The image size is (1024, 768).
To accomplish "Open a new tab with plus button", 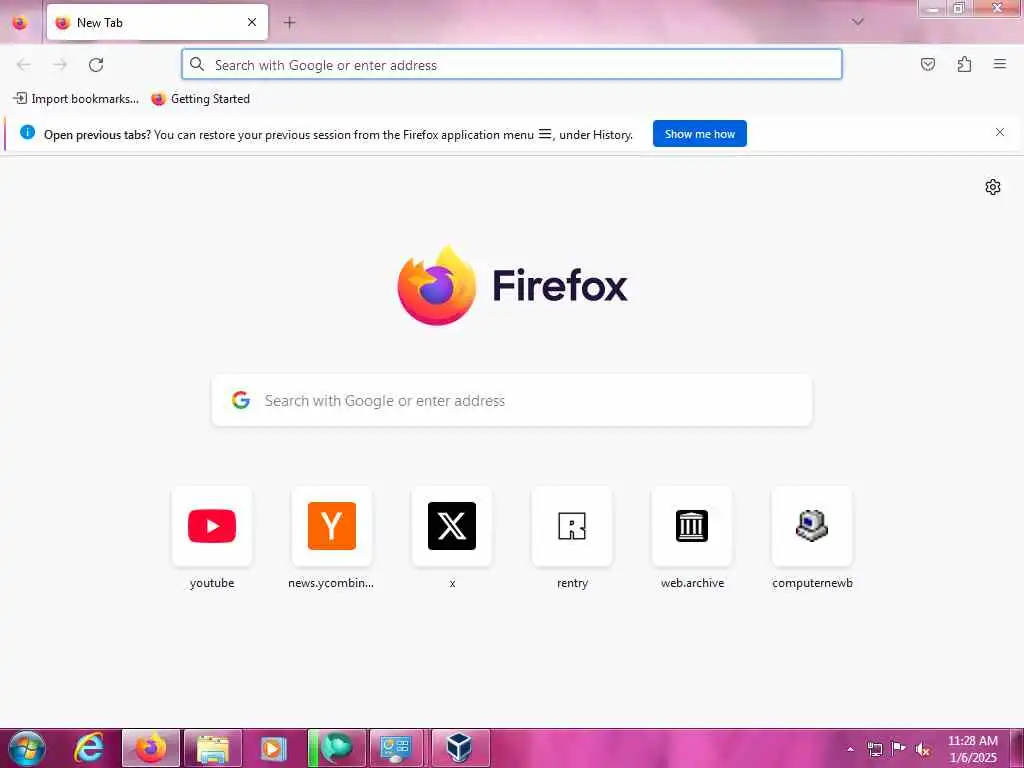I will point(289,22).
